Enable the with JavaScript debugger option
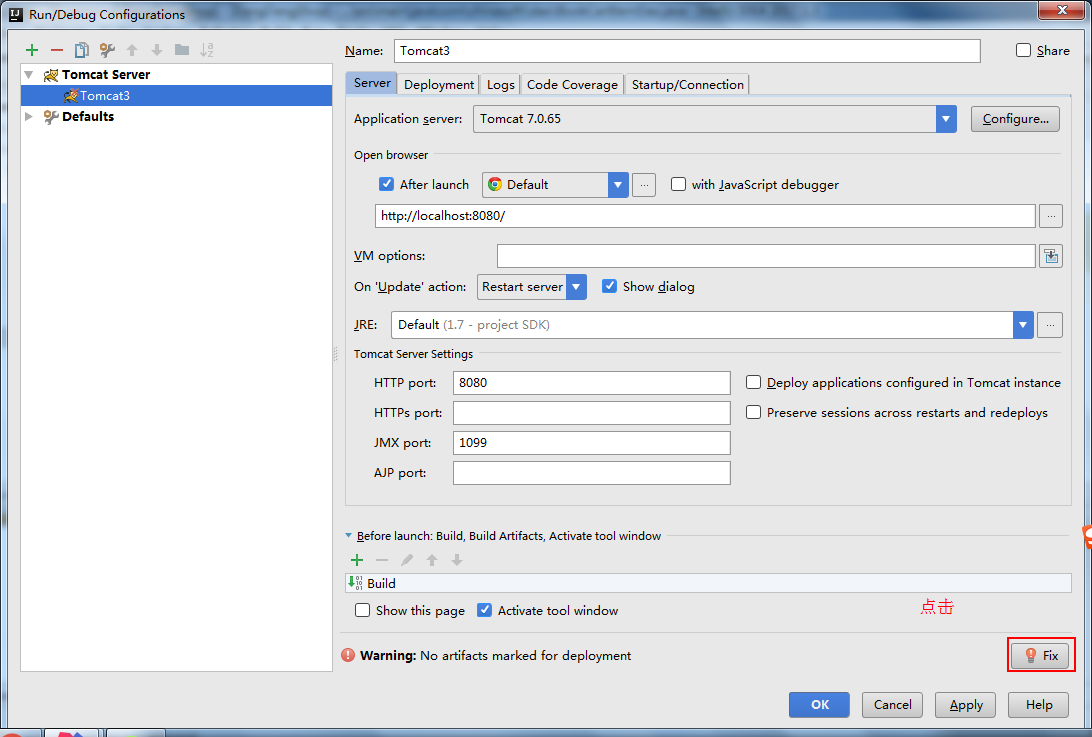This screenshot has height=737, width=1092. point(678,184)
